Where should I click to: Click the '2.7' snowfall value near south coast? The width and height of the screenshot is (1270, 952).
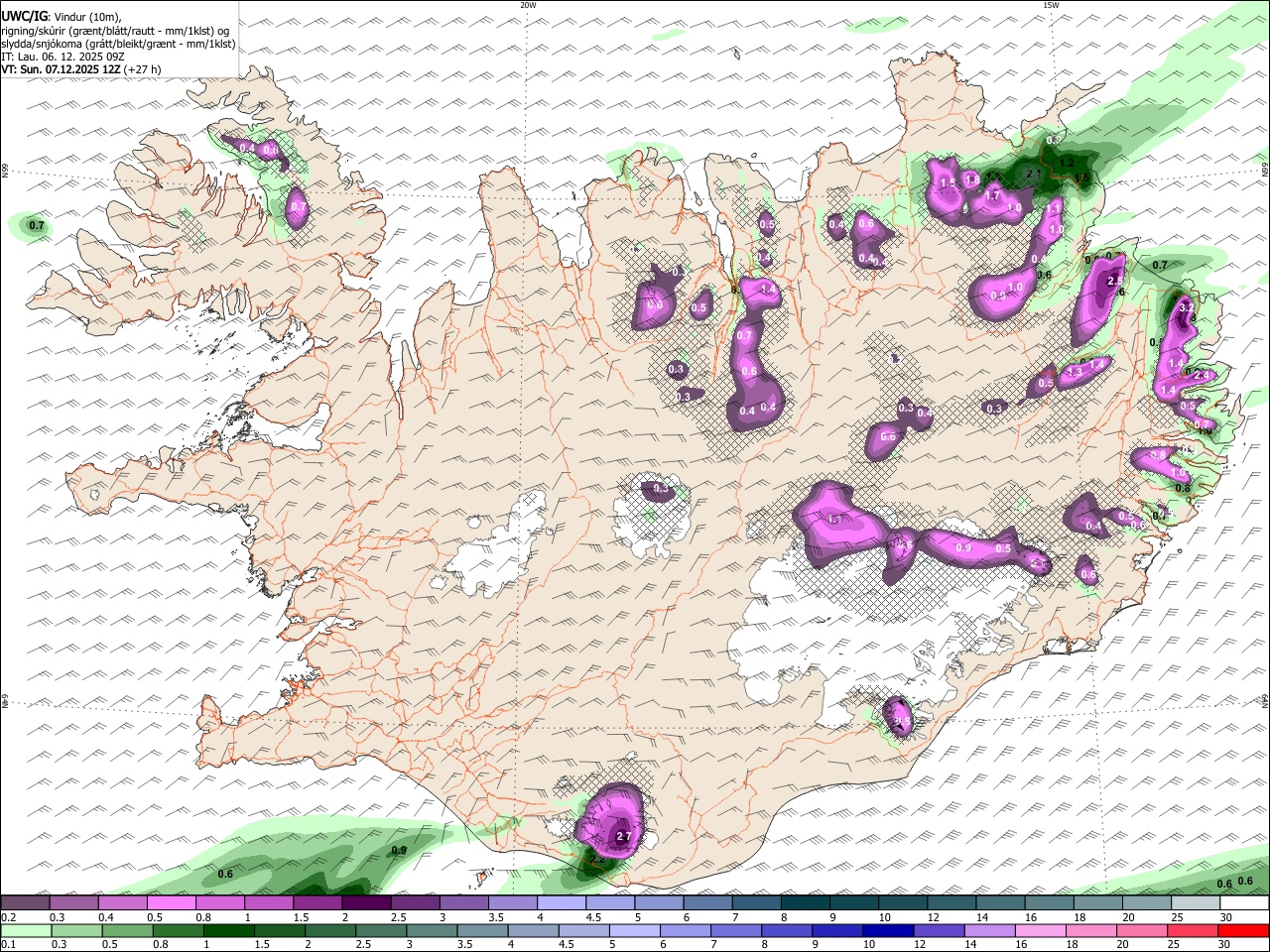624,837
